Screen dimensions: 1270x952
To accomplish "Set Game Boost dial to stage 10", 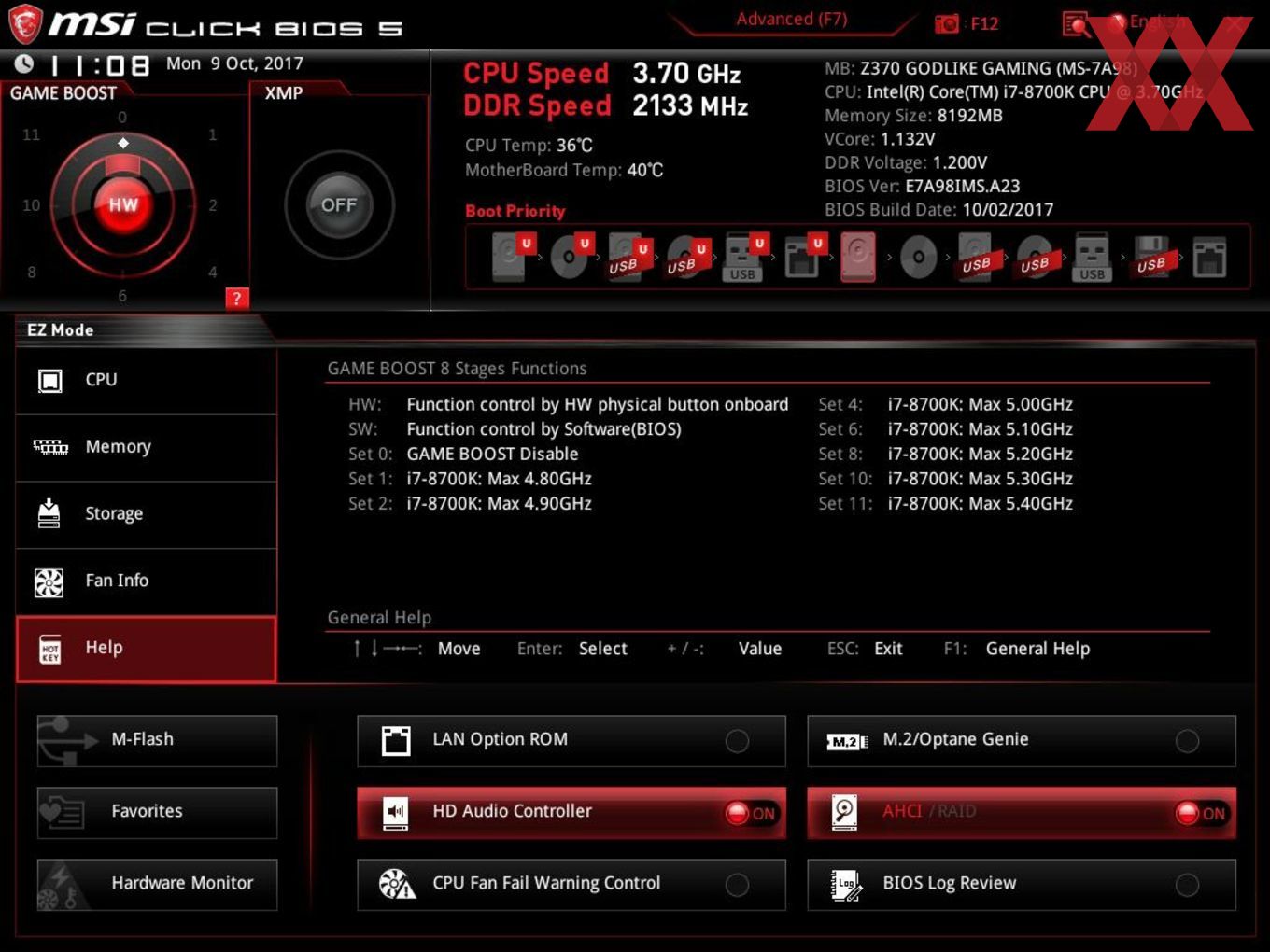I will point(31,204).
